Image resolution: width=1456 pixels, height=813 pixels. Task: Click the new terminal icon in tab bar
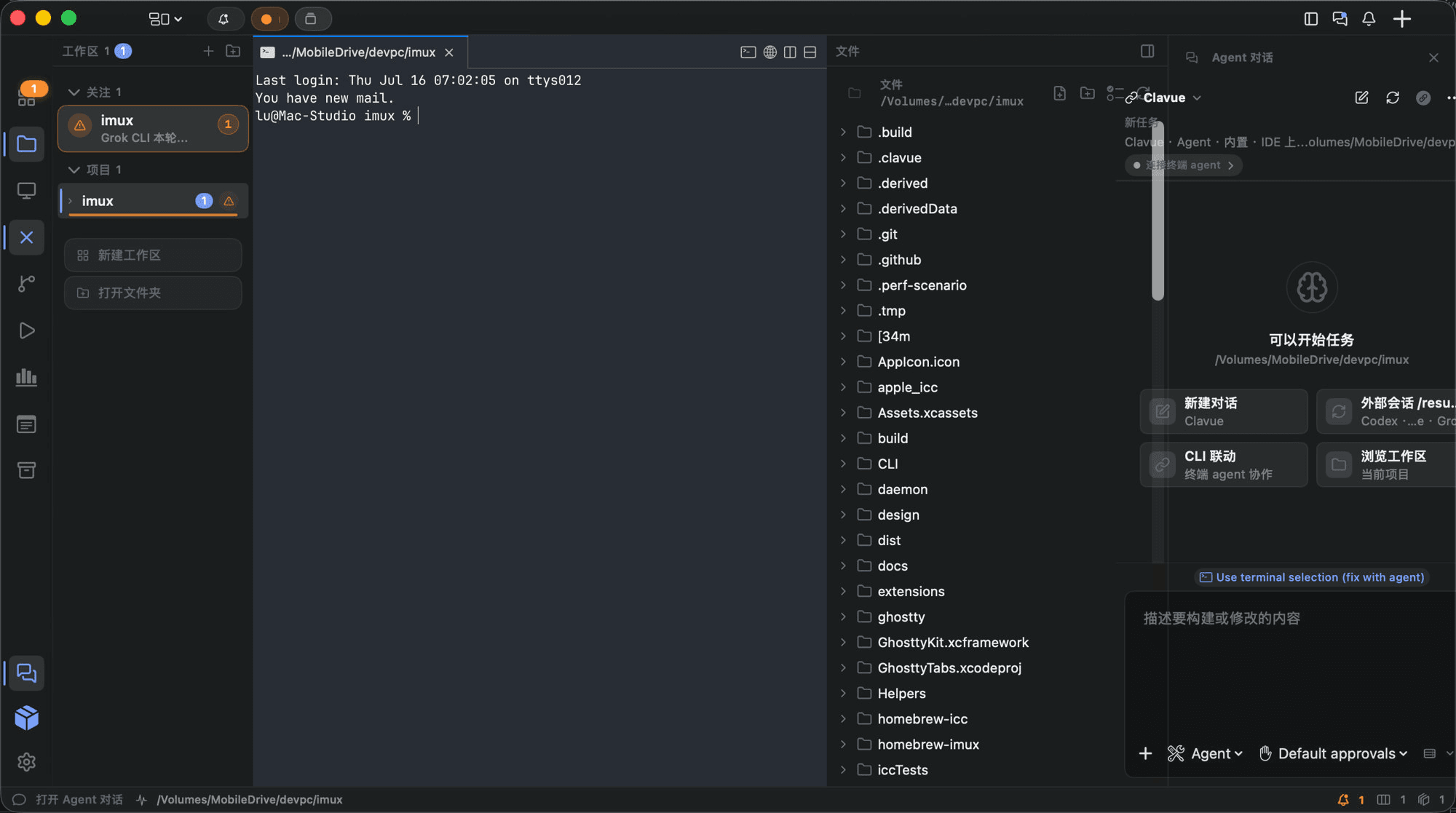click(748, 52)
